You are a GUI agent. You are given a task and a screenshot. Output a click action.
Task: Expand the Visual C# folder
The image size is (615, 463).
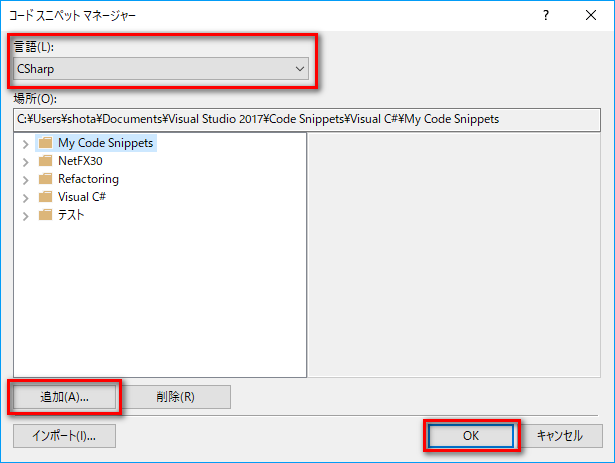pyautogui.click(x=25, y=198)
